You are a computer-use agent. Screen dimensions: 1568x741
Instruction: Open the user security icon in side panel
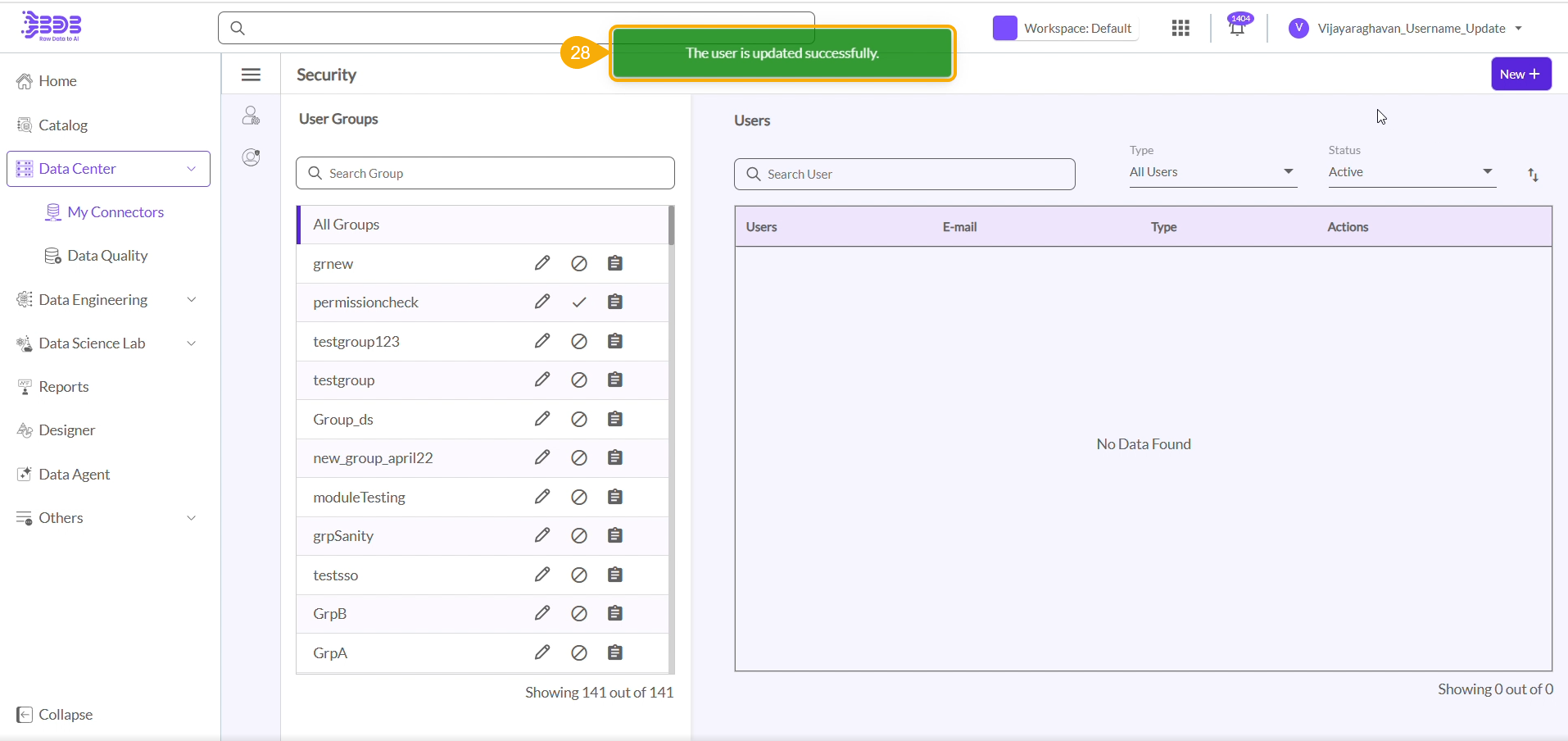[251, 116]
